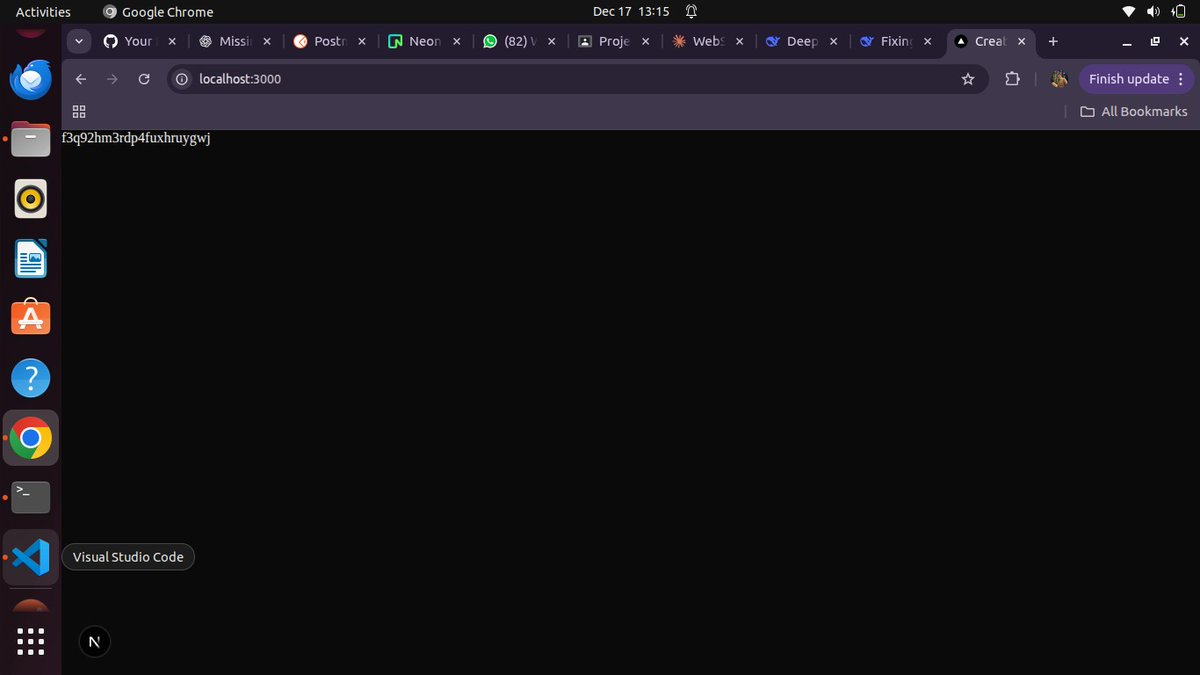The width and height of the screenshot is (1200, 675).
Task: Go back to the previous page
Action: (x=81, y=79)
